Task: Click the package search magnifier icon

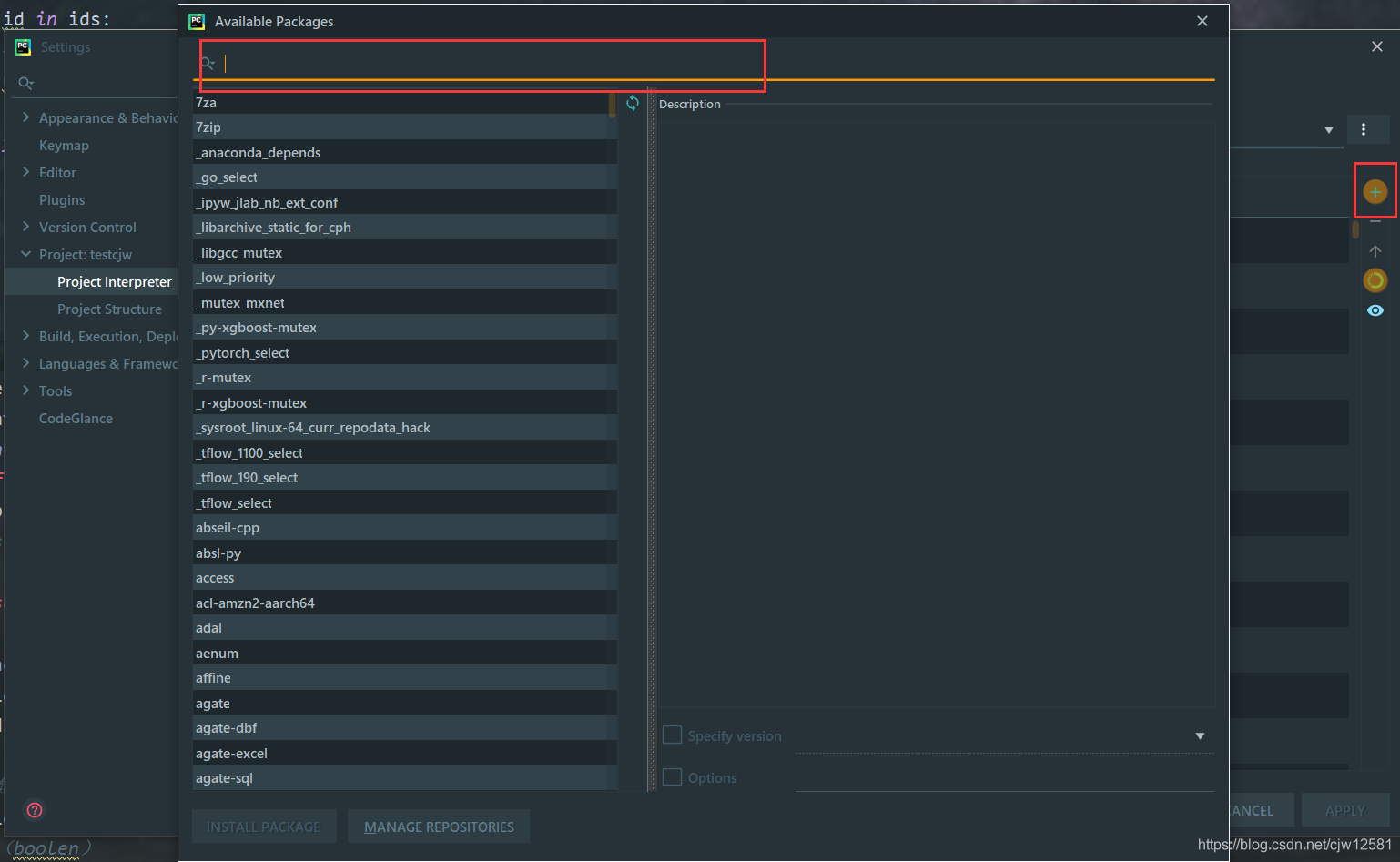Action: 208,63
